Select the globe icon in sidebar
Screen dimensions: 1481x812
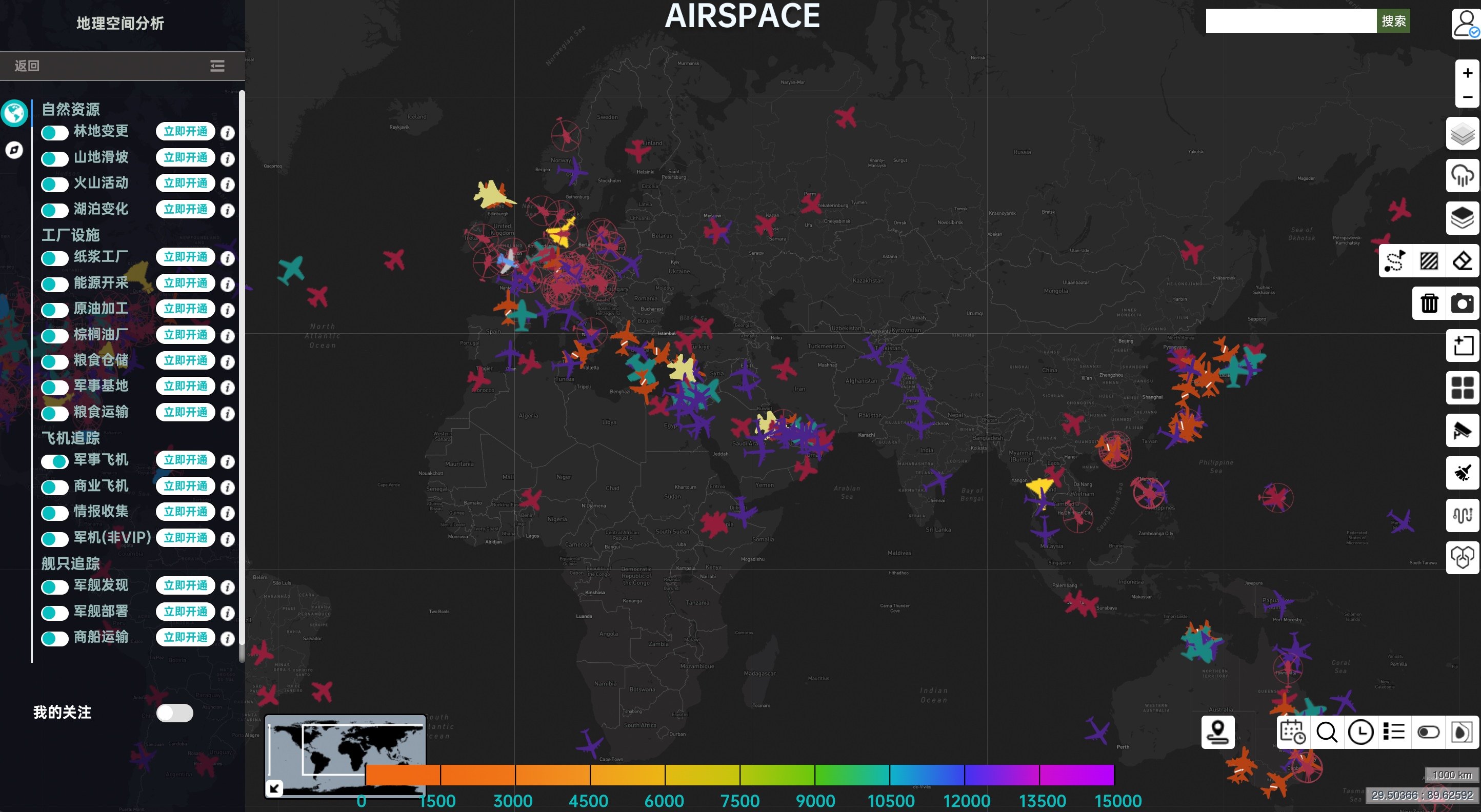(14, 113)
